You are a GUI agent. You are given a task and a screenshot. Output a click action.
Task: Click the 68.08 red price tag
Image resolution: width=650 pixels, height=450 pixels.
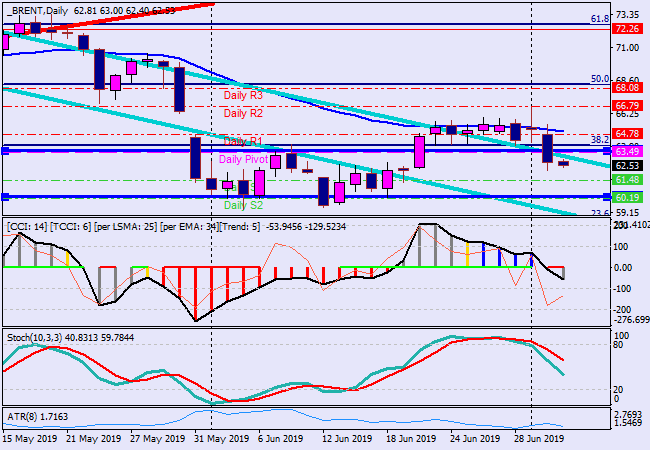(x=627, y=88)
